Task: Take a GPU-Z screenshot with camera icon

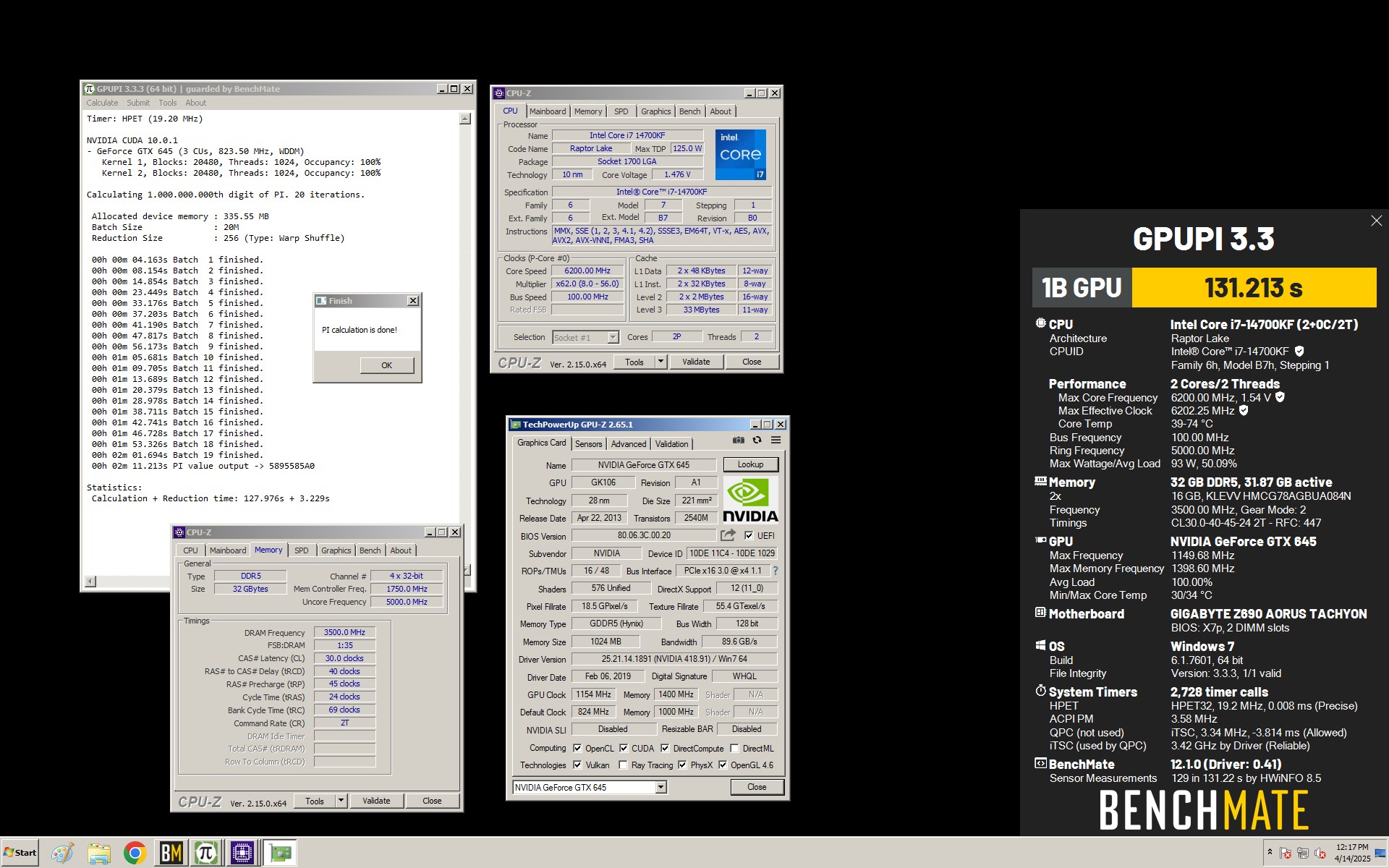Action: [x=738, y=440]
